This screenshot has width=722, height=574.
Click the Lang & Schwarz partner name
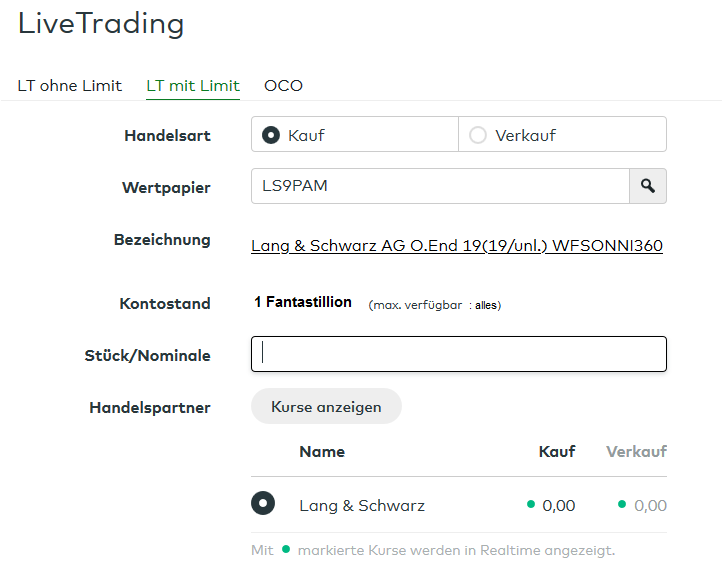click(362, 505)
